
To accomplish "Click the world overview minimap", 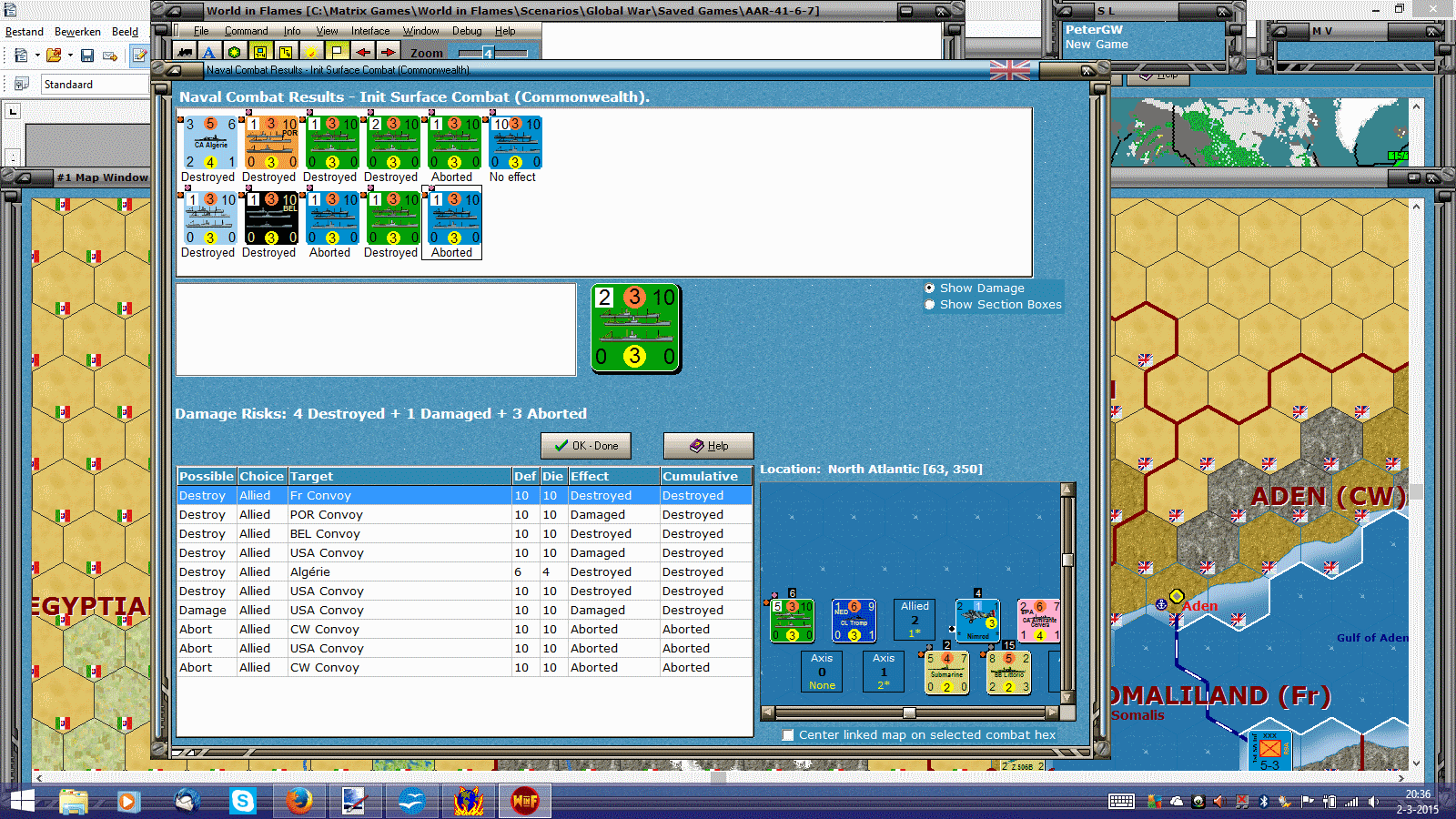I will point(1258,132).
